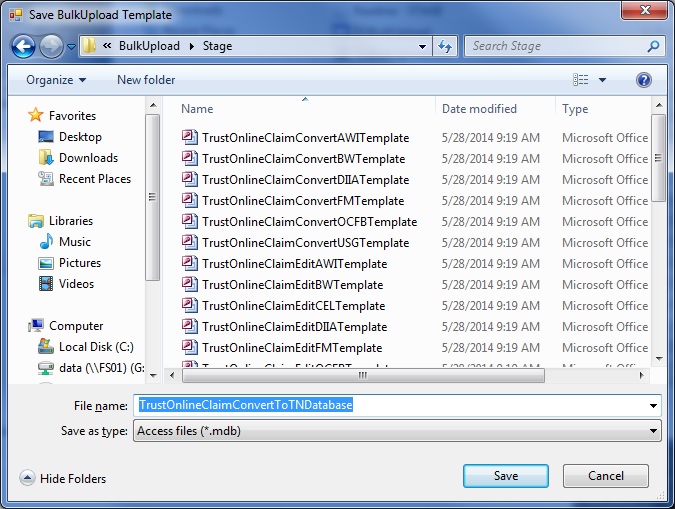Click the Help question mark icon
This screenshot has width=675, height=509.
[644, 80]
